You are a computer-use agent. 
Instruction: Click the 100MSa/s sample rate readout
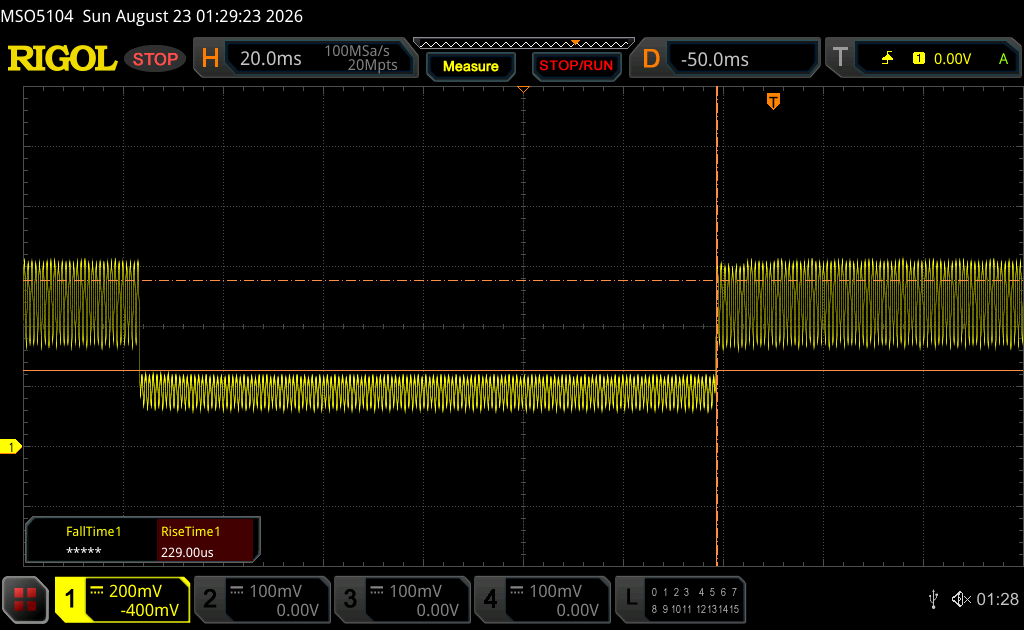pyautogui.click(x=357, y=51)
